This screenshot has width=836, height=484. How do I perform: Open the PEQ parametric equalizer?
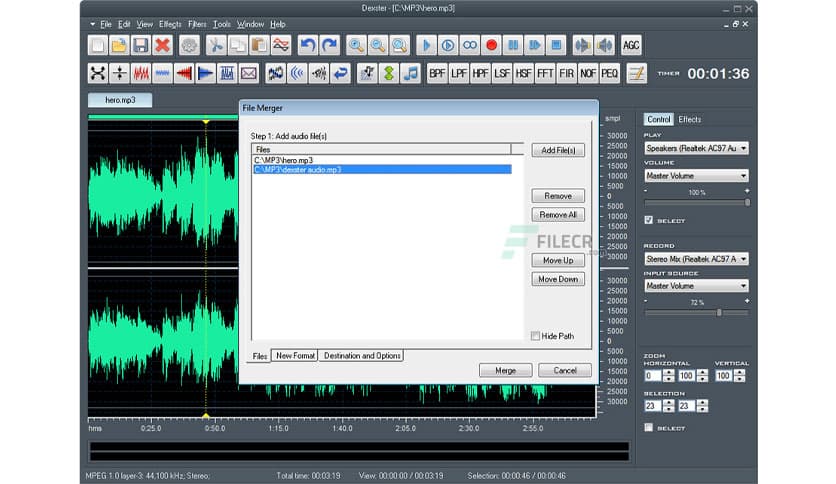(609, 74)
